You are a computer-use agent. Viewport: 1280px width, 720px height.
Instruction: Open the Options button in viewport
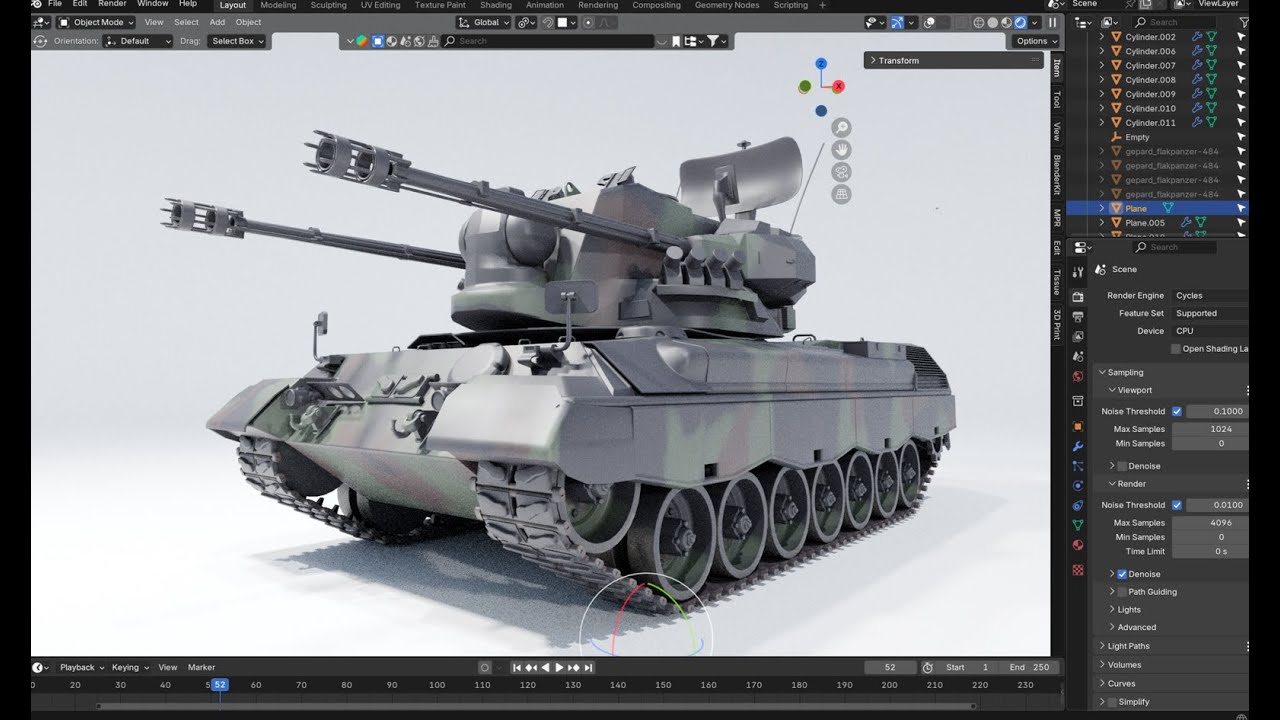[x=1035, y=41]
